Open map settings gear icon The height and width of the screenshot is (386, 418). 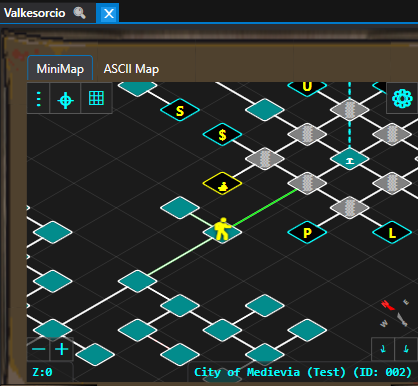(402, 98)
